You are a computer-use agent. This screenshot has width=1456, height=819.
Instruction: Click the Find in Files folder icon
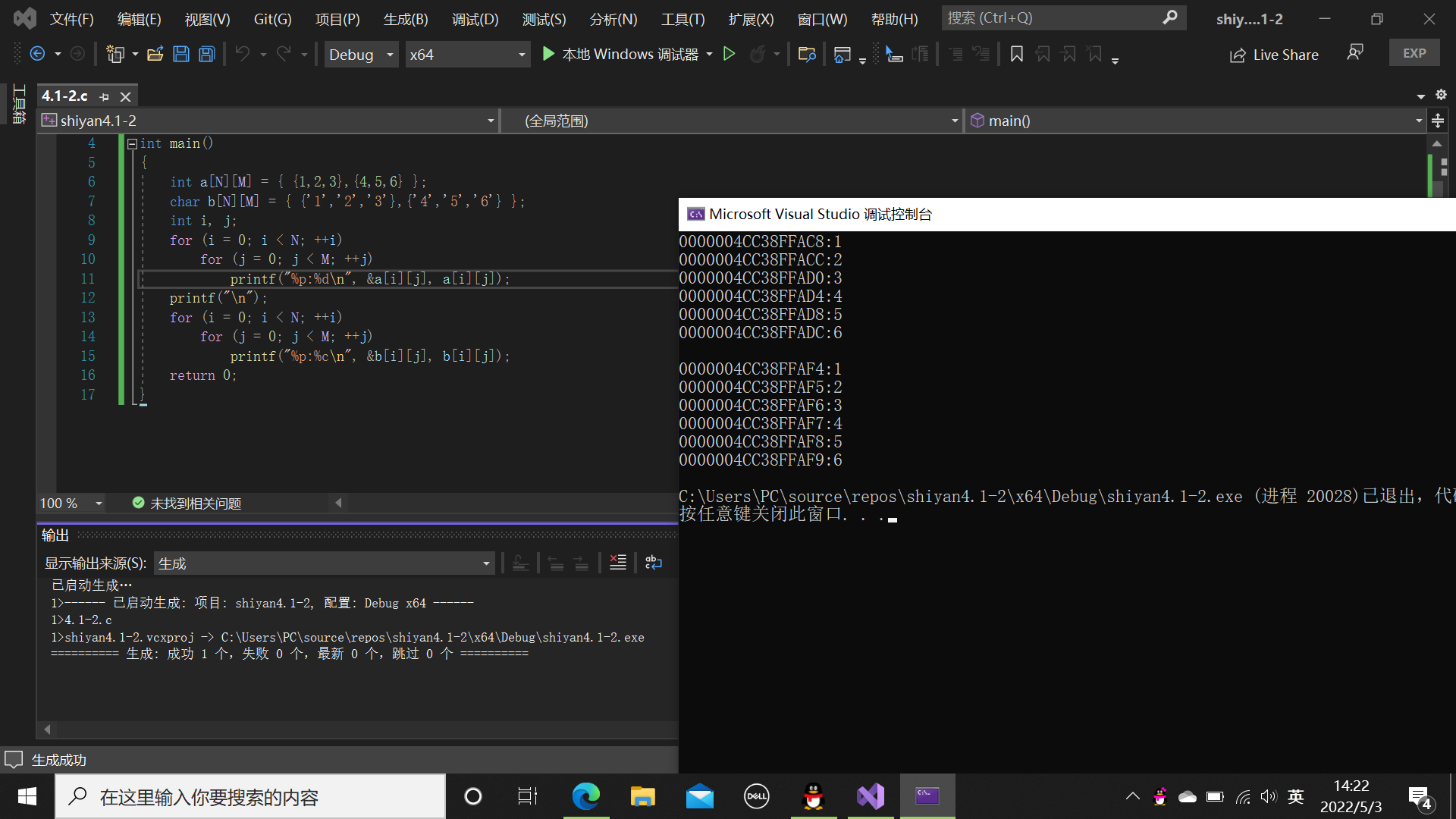pyautogui.click(x=807, y=54)
